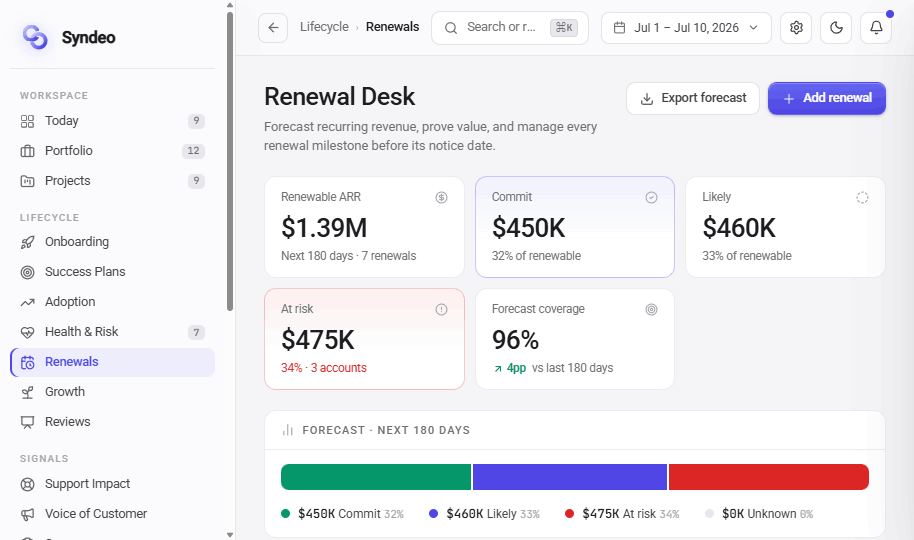Open settings gear icon
This screenshot has height=540, width=914.
(x=796, y=27)
